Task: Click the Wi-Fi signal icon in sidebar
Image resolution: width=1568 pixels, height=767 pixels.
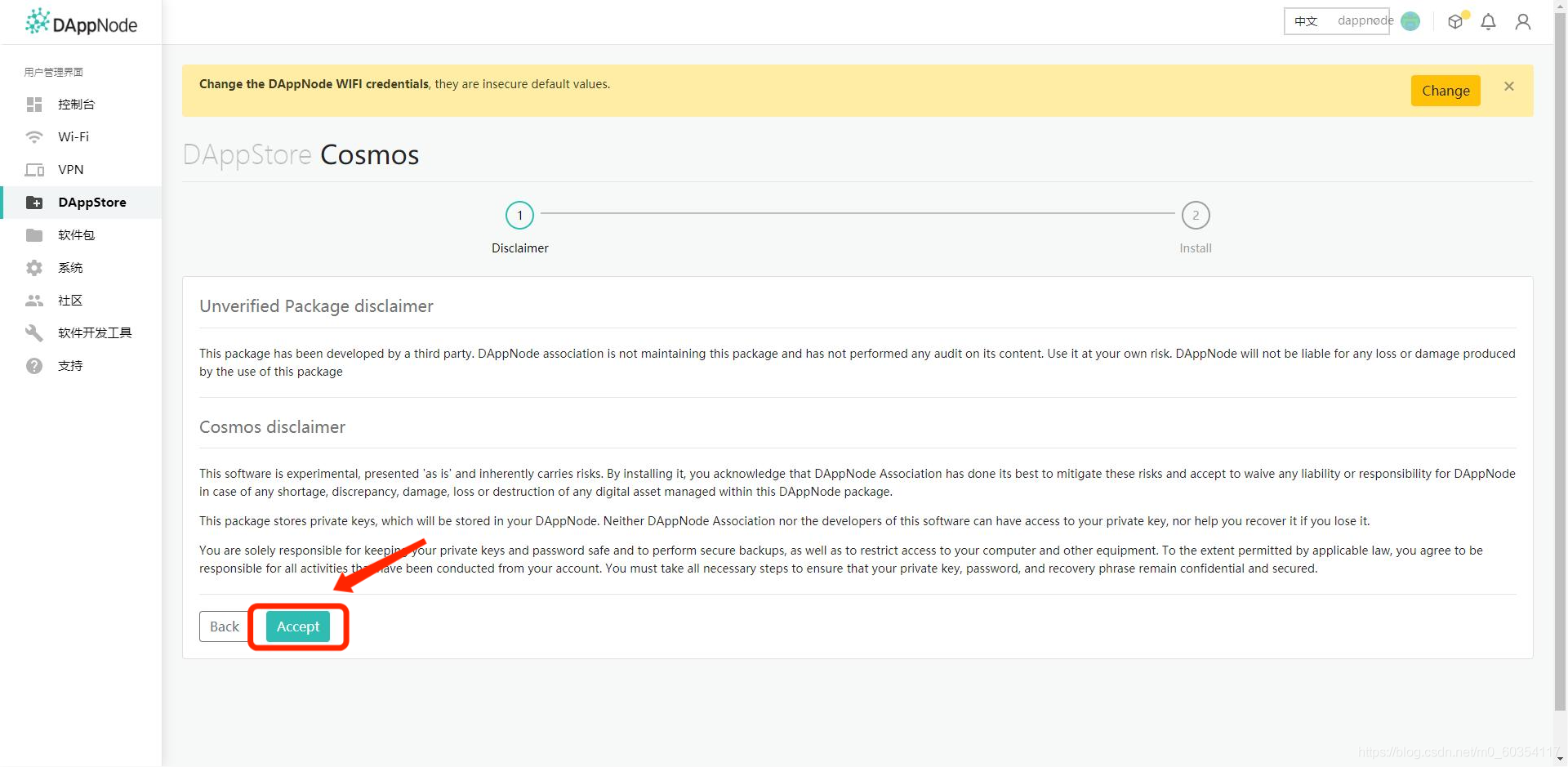Action: click(x=34, y=137)
